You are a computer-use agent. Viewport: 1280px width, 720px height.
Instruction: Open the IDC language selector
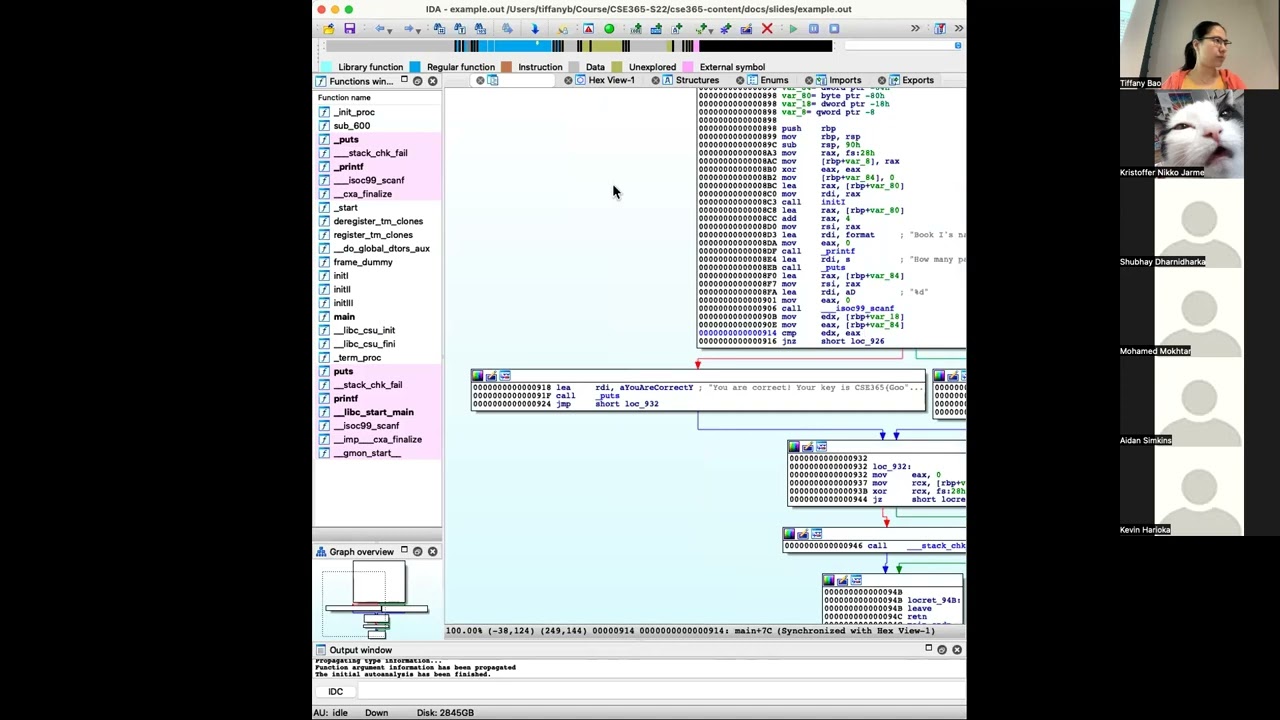(335, 692)
